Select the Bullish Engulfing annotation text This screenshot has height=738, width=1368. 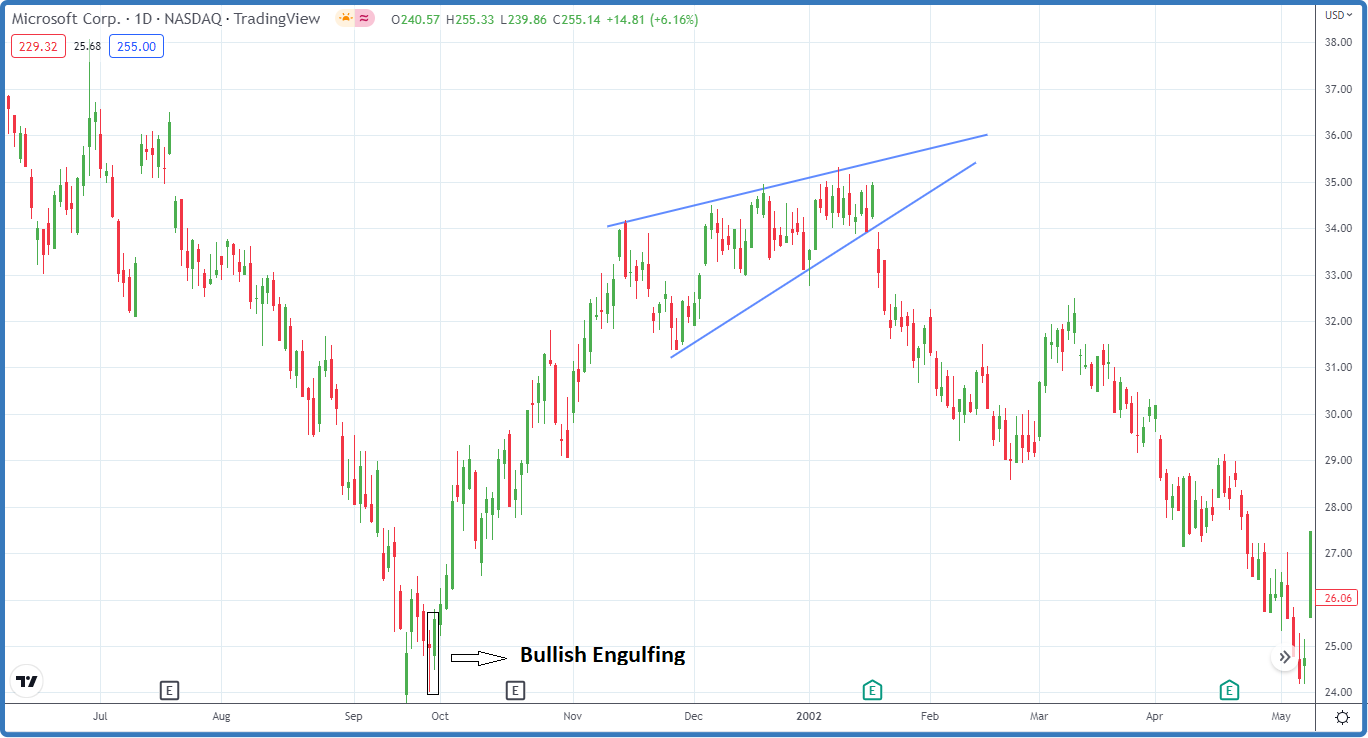pyautogui.click(x=603, y=655)
